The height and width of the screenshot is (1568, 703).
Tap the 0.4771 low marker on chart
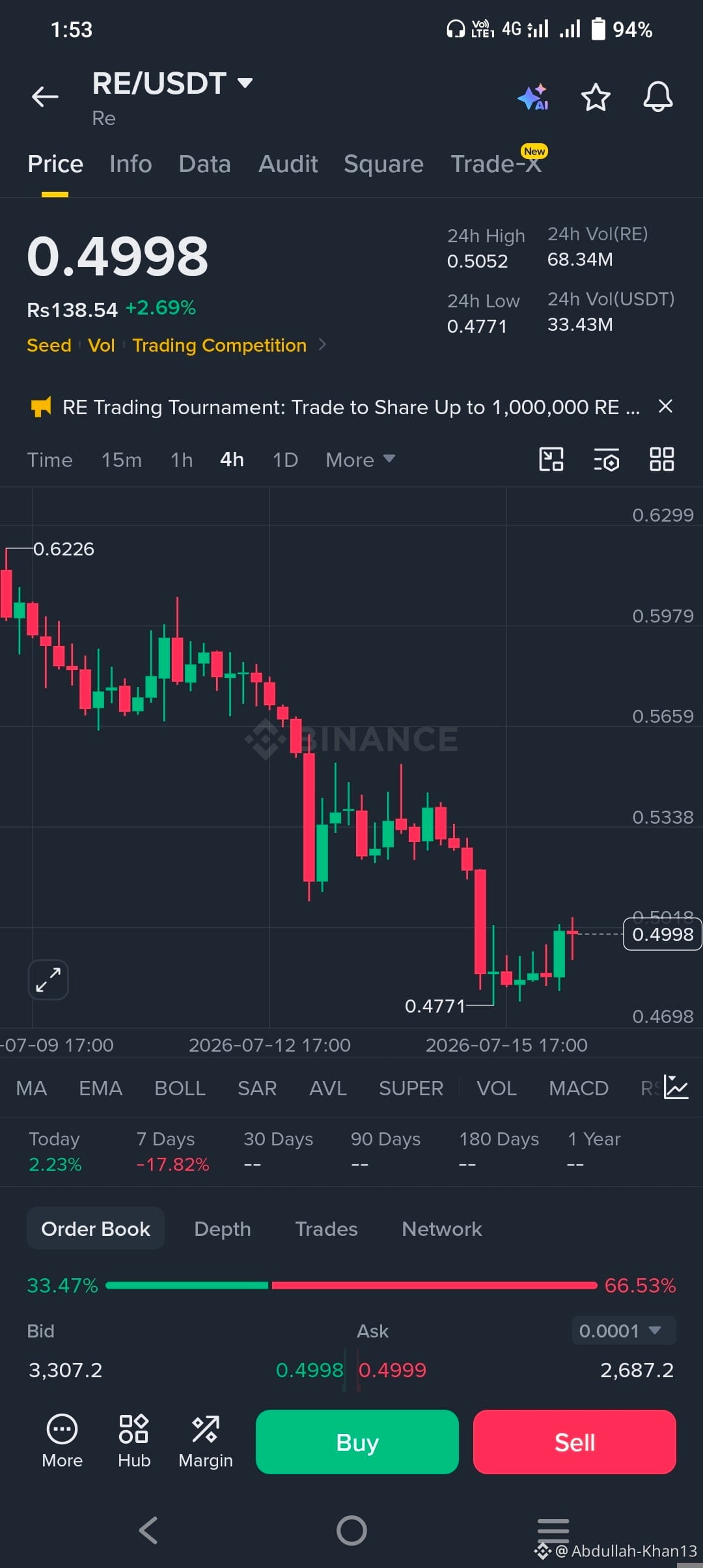(x=435, y=1006)
